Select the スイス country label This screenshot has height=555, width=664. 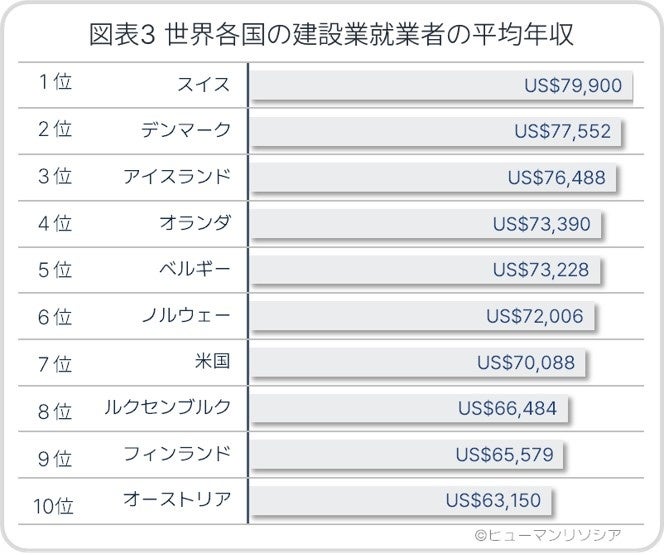tap(203, 85)
